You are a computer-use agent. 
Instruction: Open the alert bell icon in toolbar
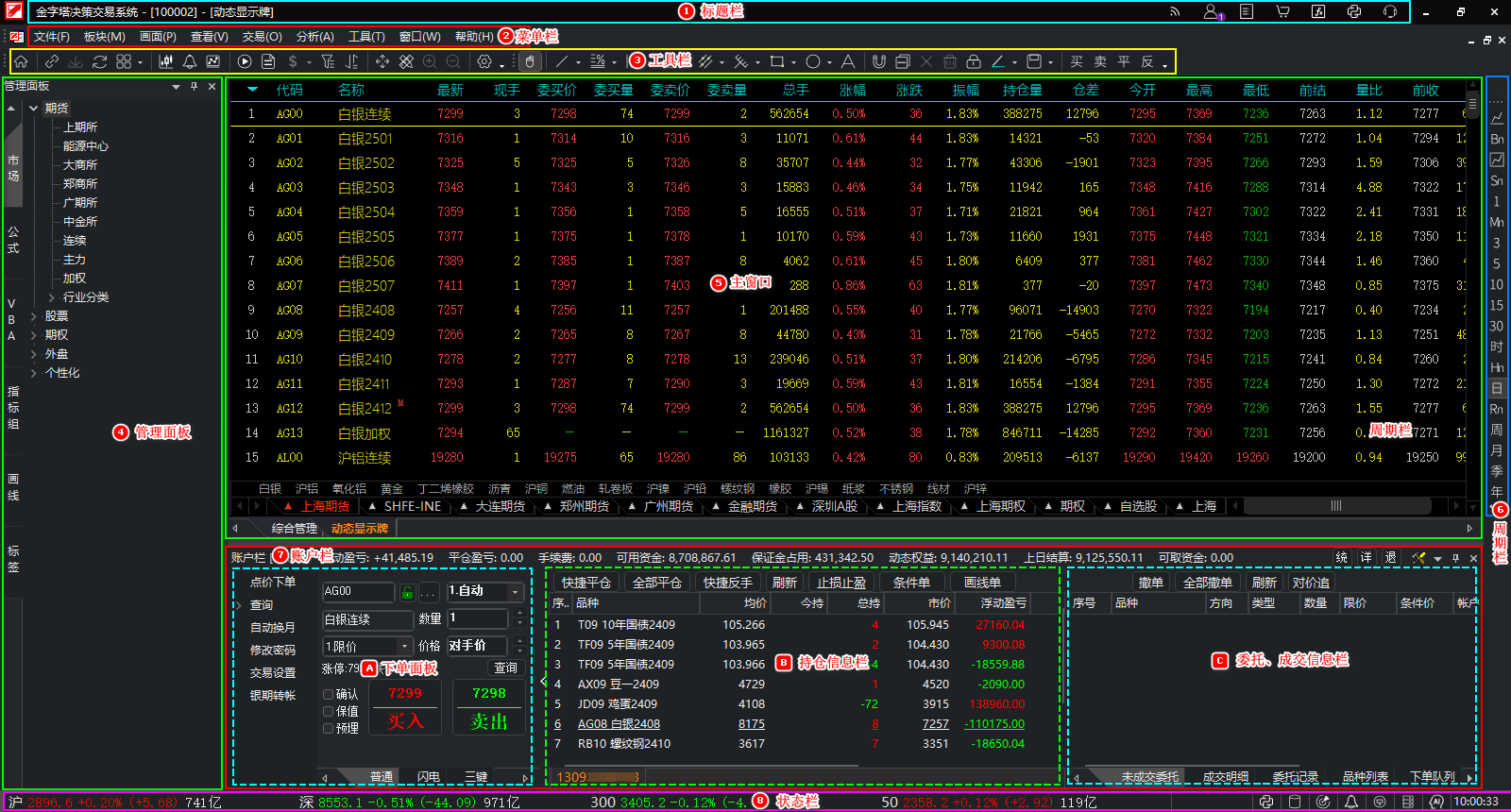pos(190,61)
